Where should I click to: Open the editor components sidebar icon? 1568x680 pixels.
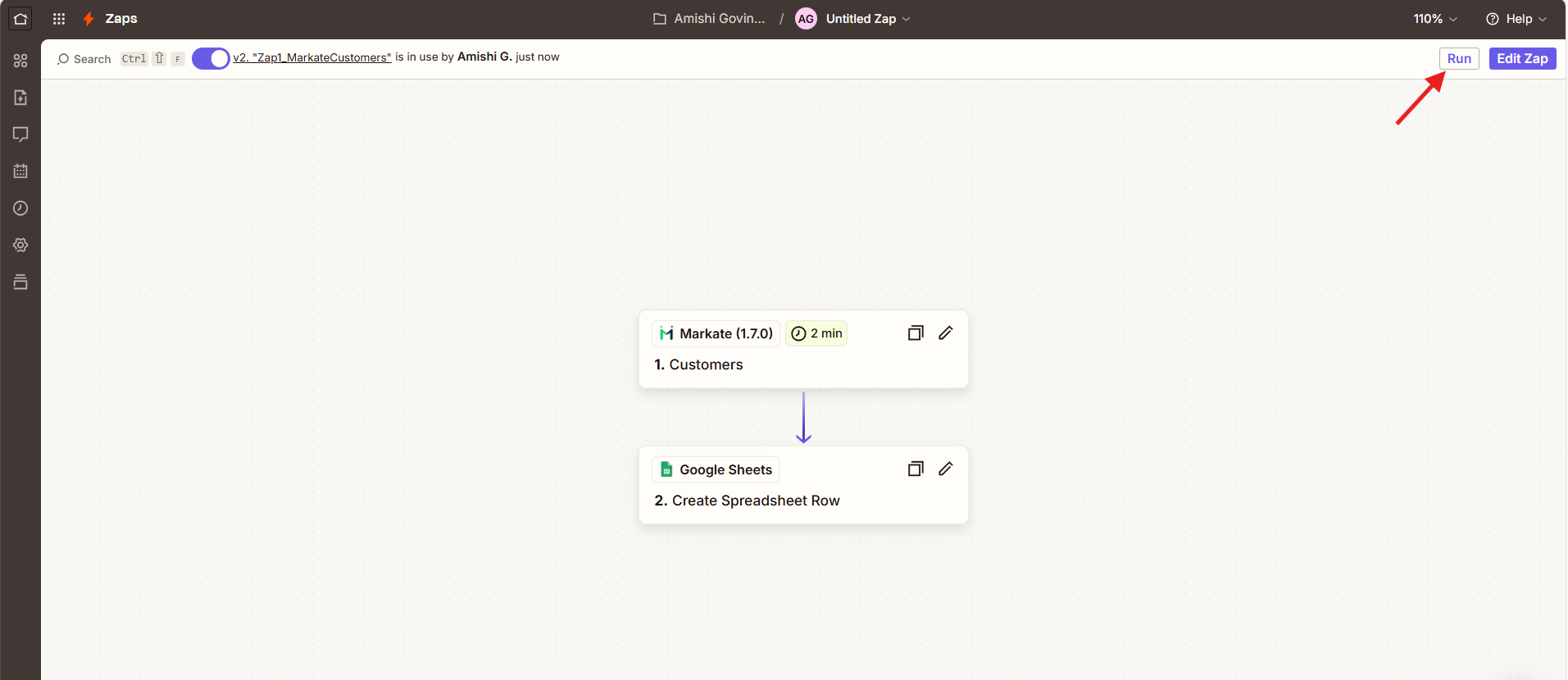coord(20,61)
